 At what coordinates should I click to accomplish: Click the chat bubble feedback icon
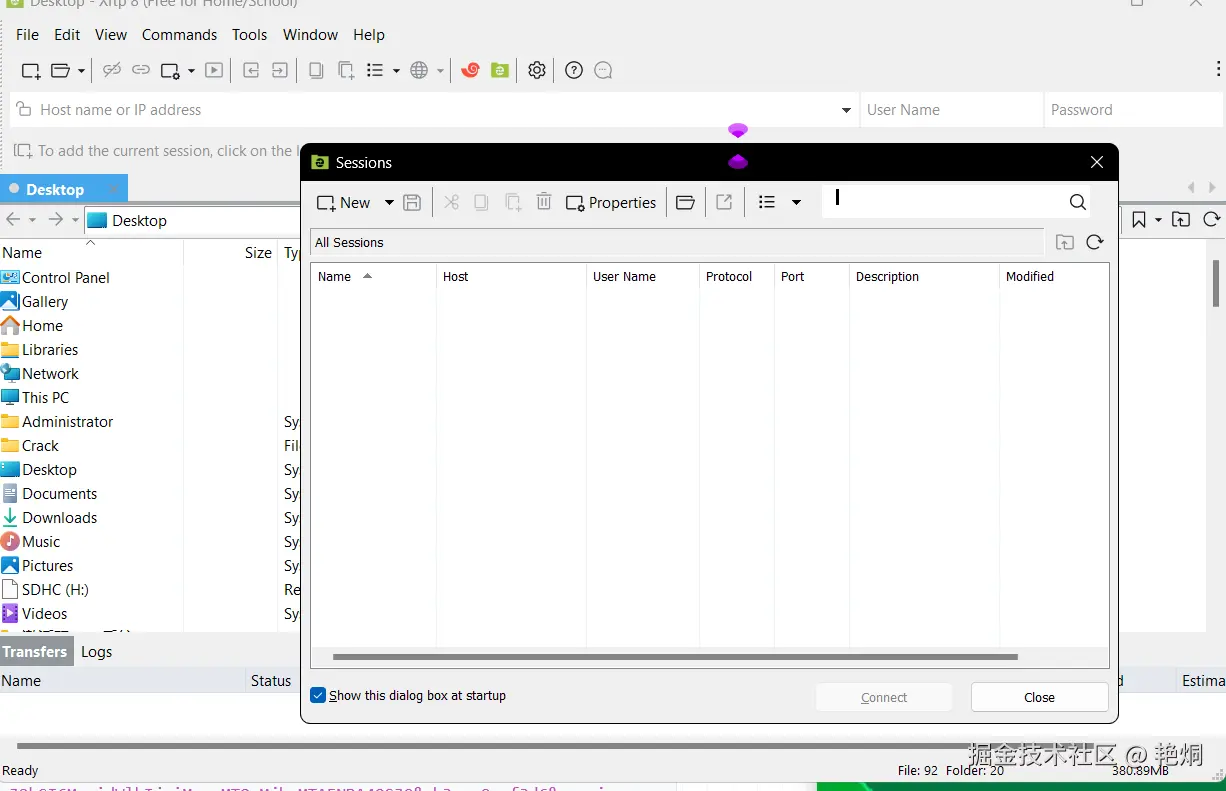[x=603, y=70]
